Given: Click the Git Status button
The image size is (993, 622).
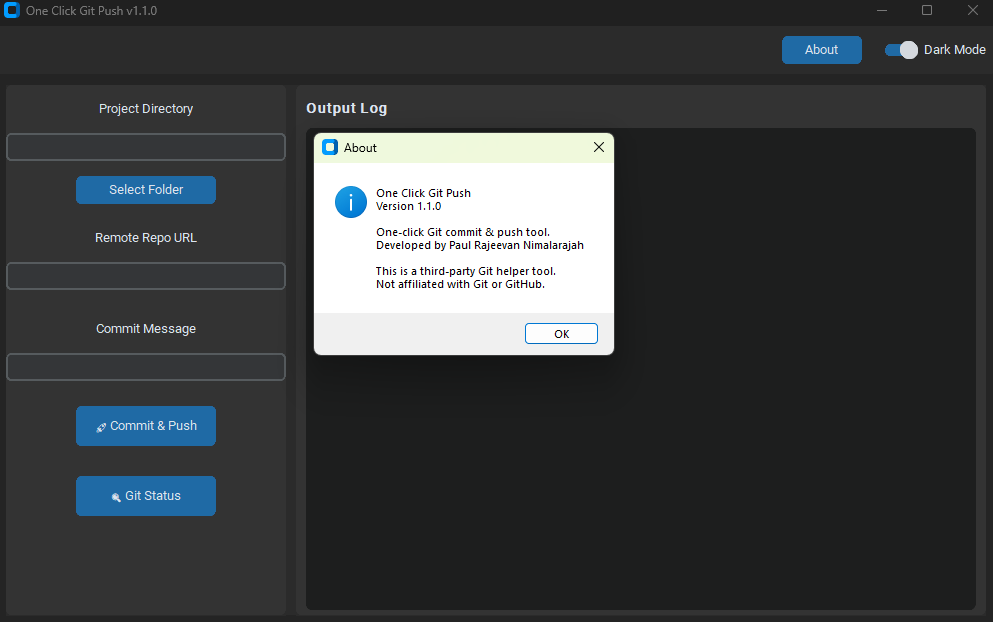Looking at the screenshot, I should pyautogui.click(x=145, y=496).
